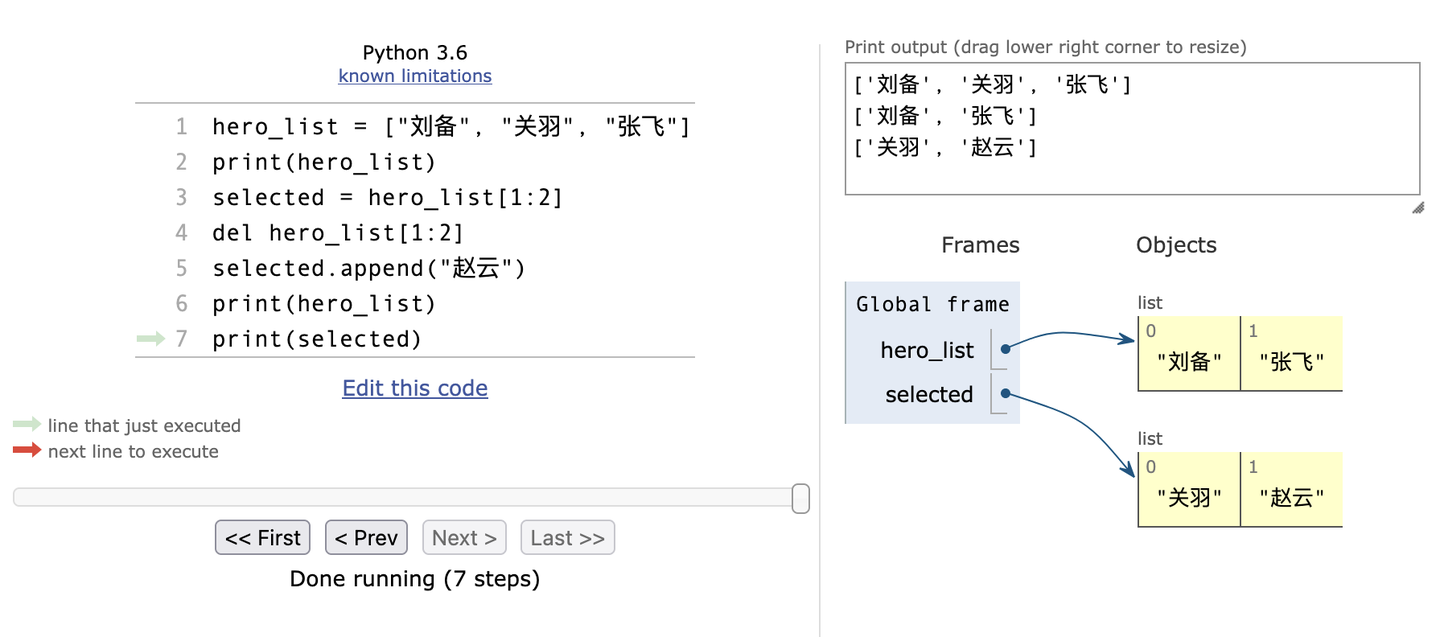Select code line 3 selected = hero_list[1:2]
Image resolution: width=1440 pixels, height=637 pixels.
[388, 197]
